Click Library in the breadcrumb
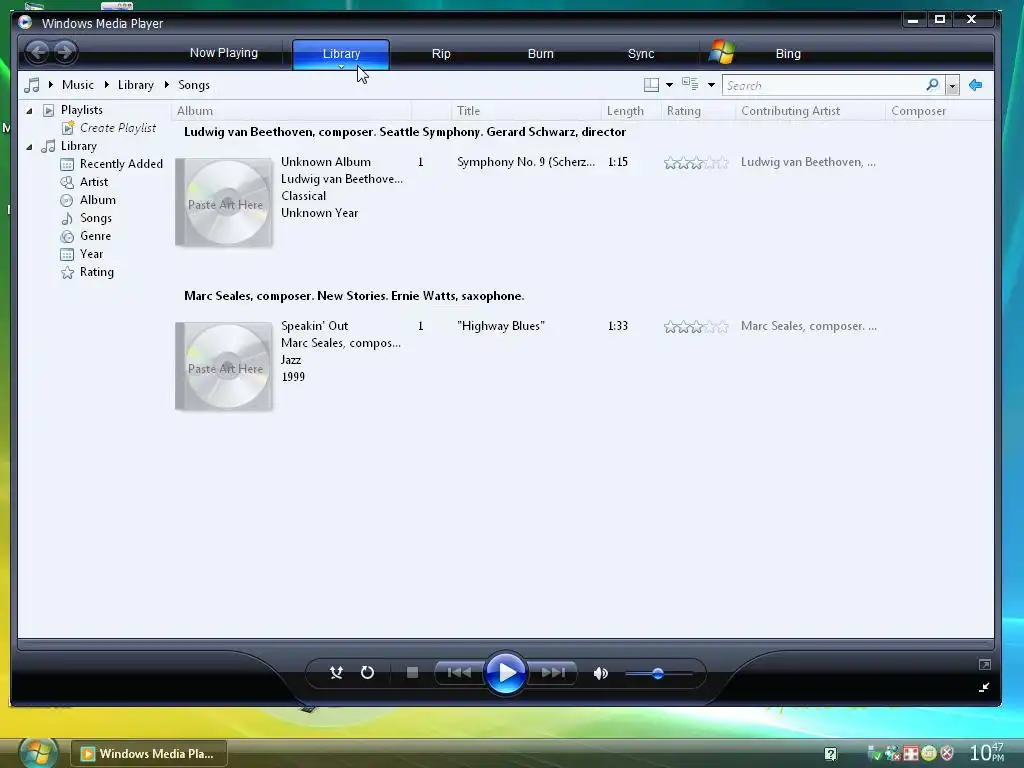1024x768 pixels. pos(136,84)
